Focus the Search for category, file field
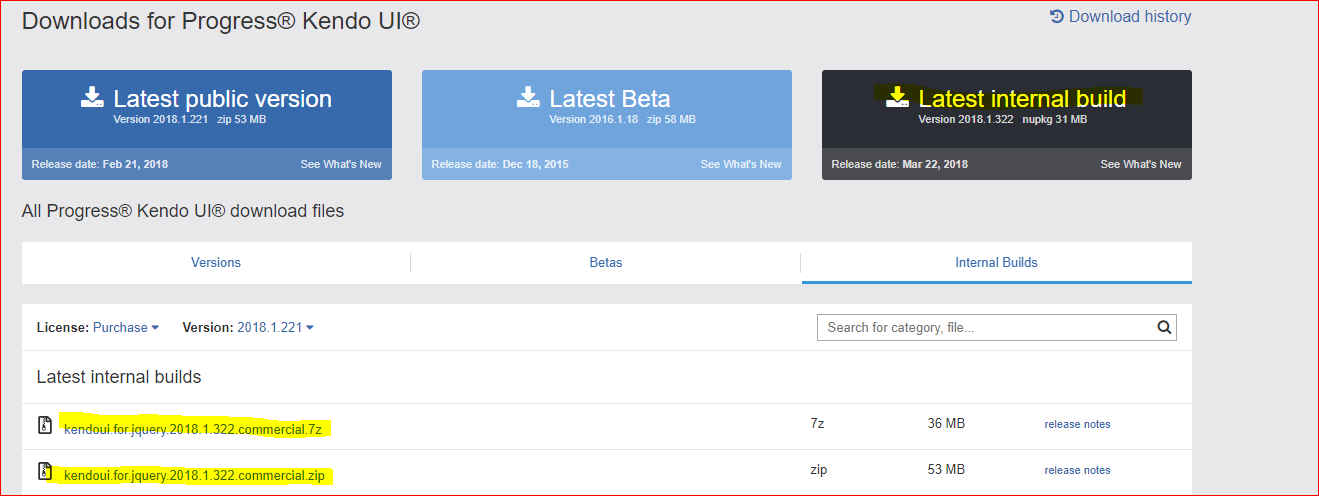This screenshot has height=496, width=1319. pos(985,327)
